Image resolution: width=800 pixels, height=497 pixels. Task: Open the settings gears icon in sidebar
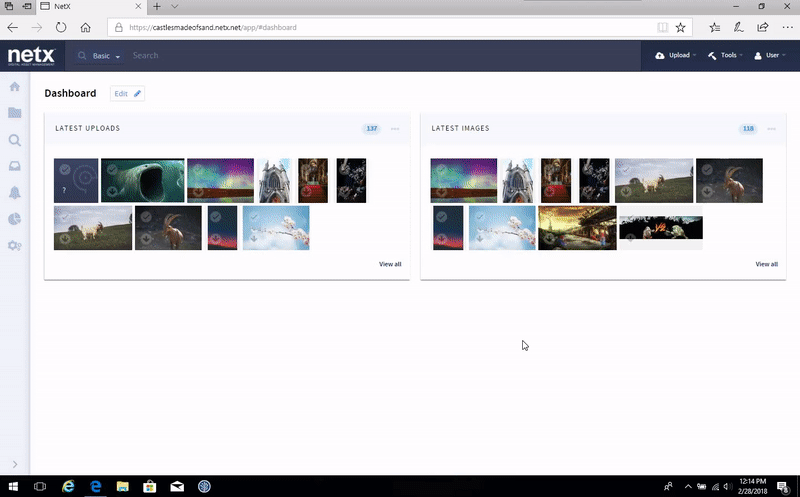(x=15, y=246)
